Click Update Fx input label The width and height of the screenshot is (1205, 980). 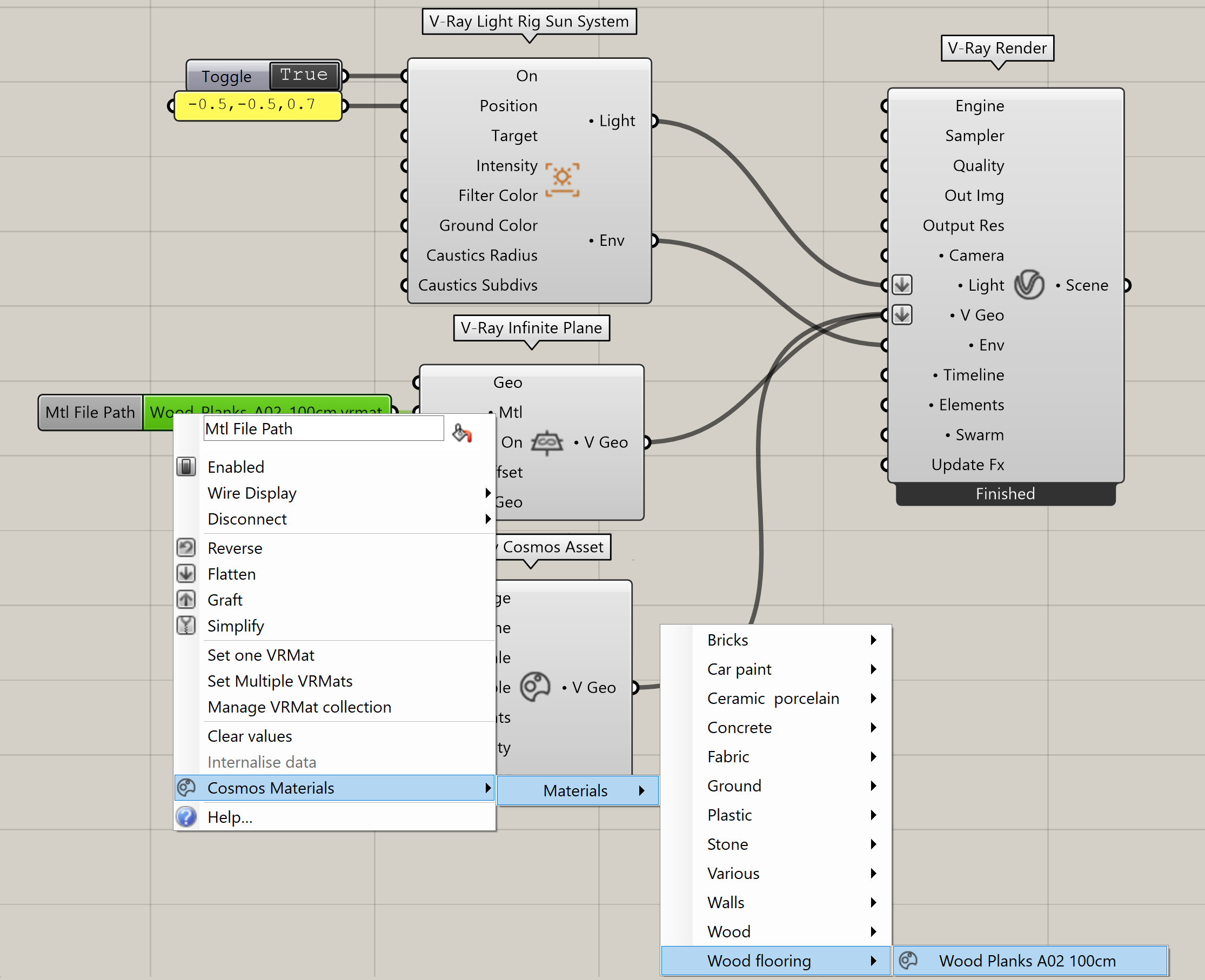[967, 465]
